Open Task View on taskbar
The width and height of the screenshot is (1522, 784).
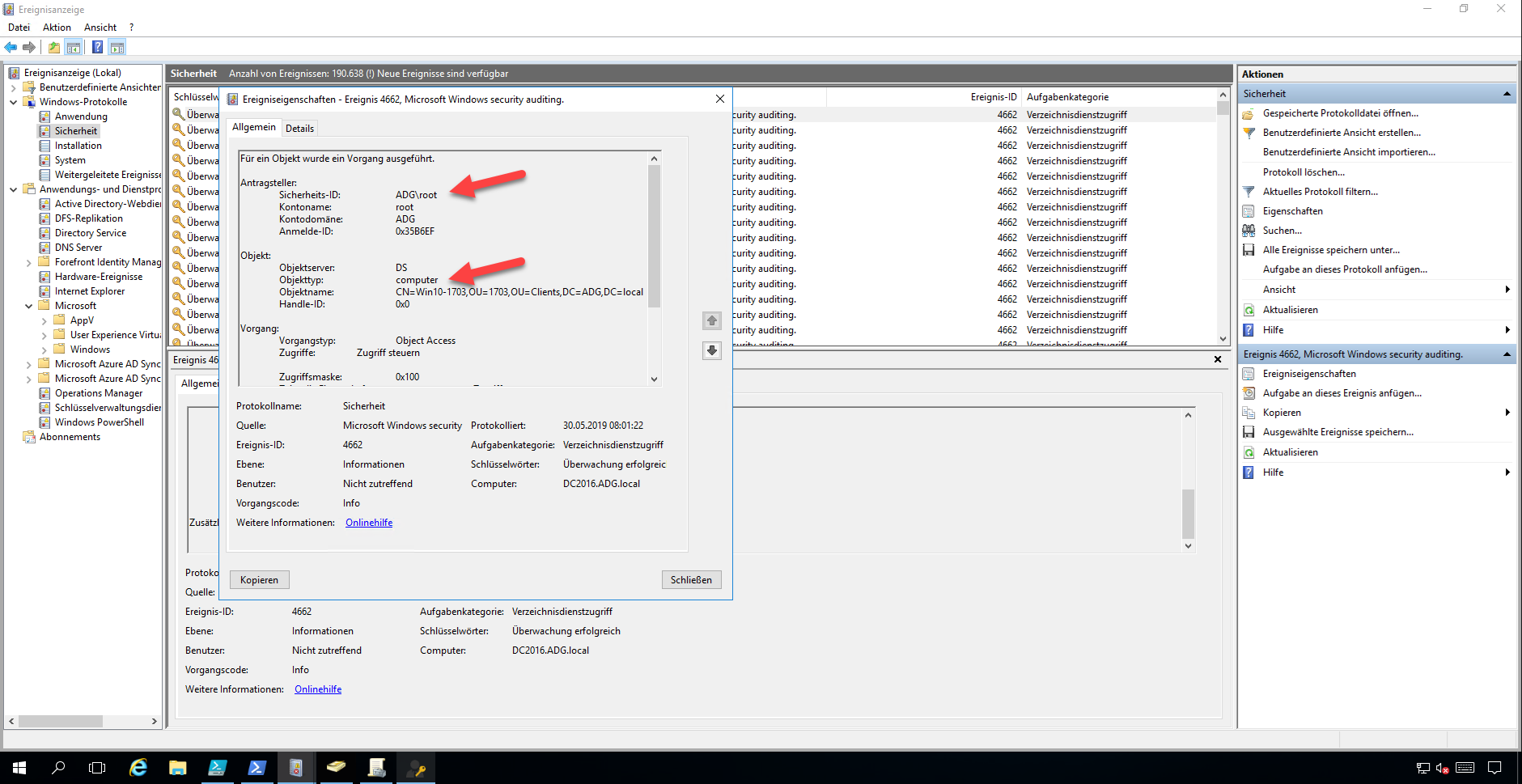[97, 768]
